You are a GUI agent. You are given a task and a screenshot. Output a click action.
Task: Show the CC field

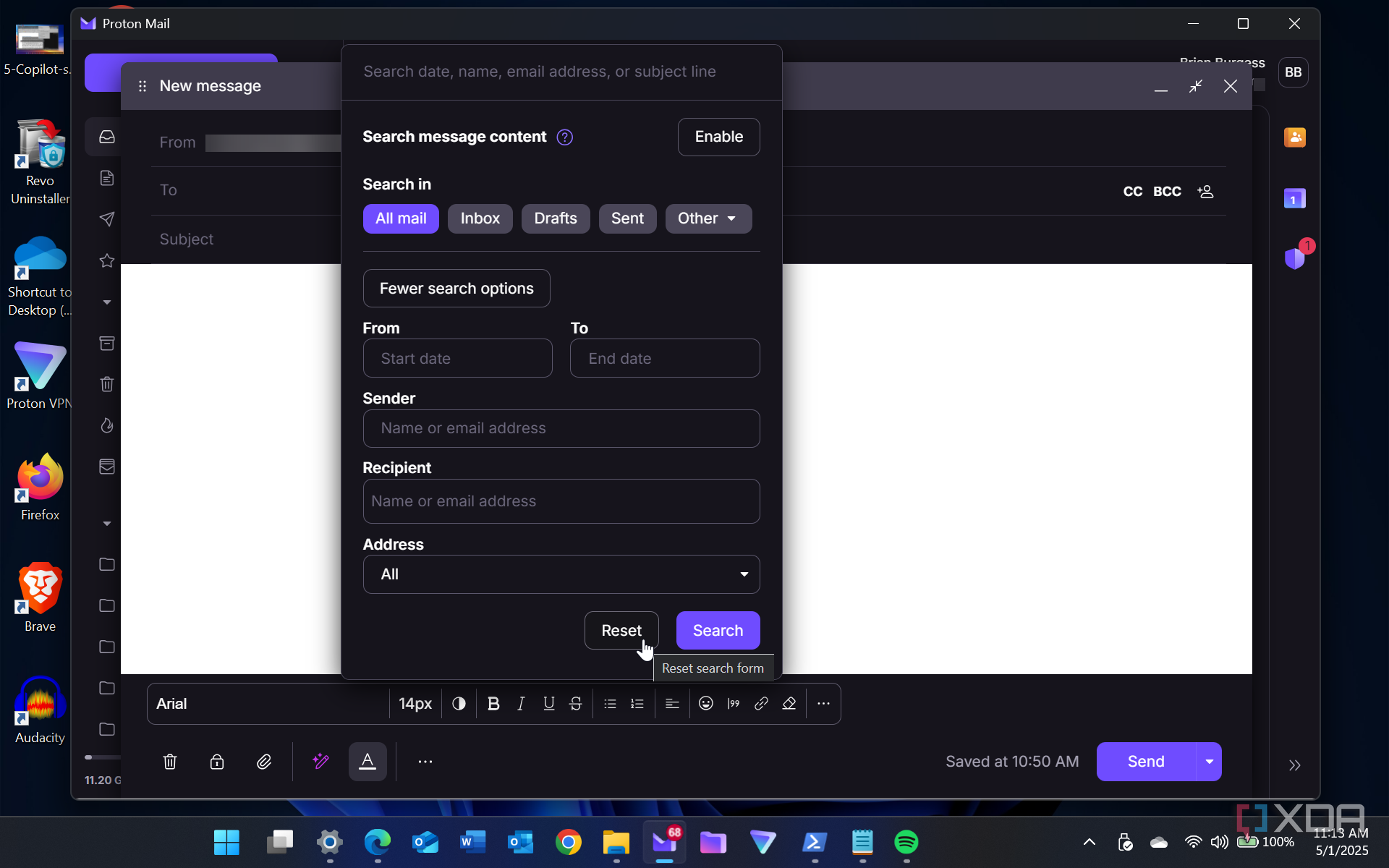coord(1132,192)
